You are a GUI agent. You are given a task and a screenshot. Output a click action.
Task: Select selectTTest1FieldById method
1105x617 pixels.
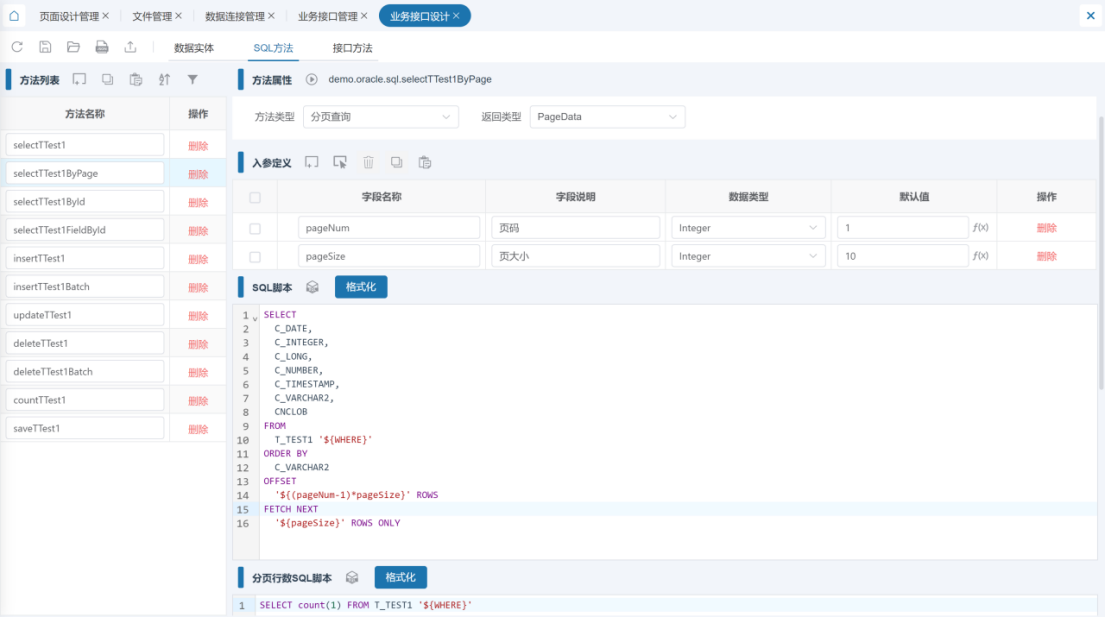pyautogui.click(x=85, y=230)
